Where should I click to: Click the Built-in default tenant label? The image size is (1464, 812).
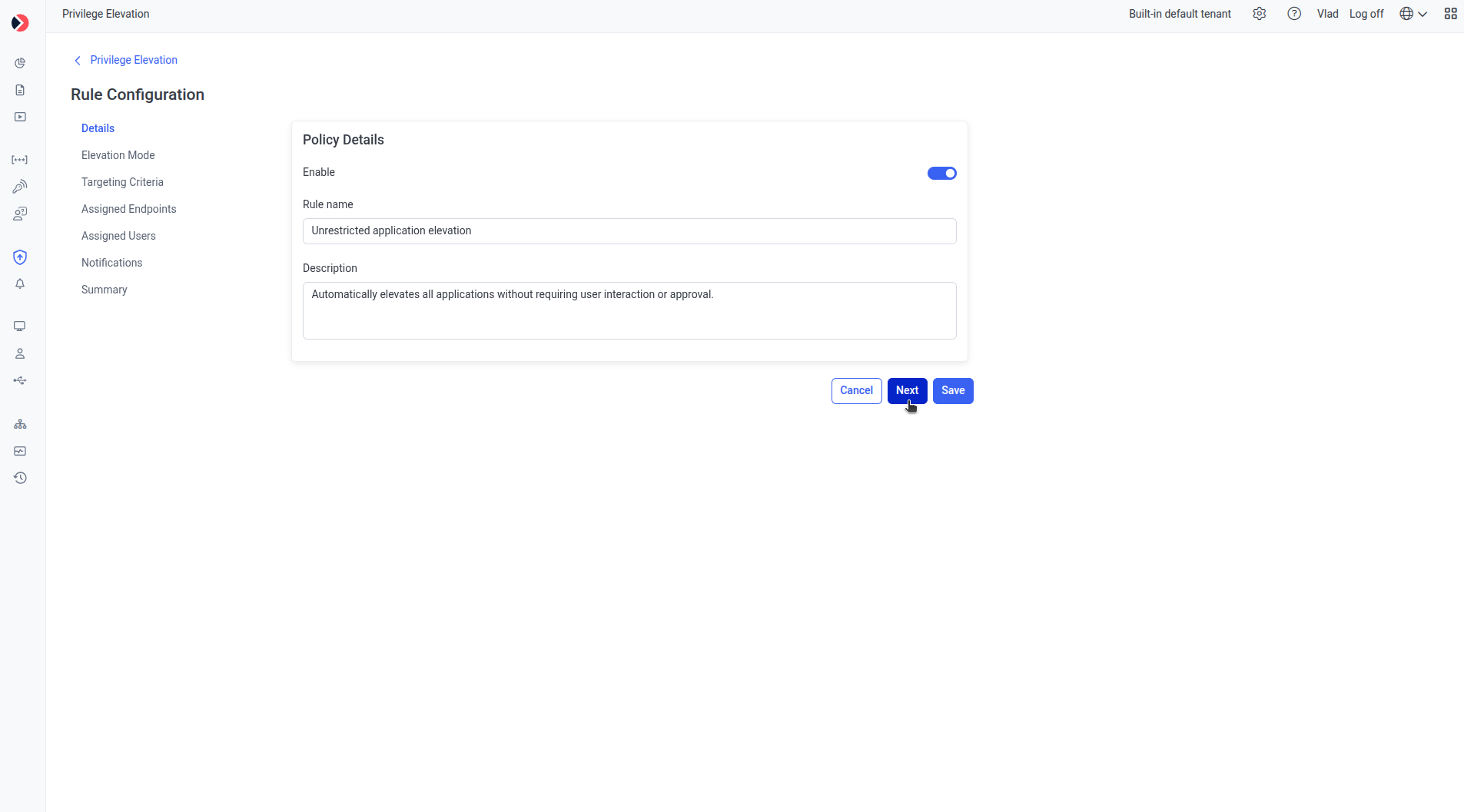tap(1180, 14)
